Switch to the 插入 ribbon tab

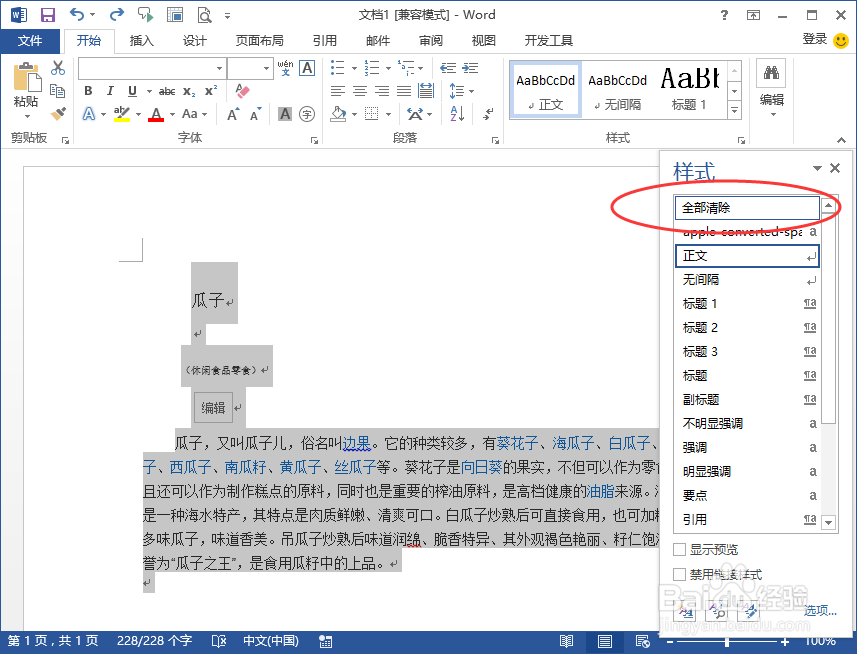click(140, 41)
